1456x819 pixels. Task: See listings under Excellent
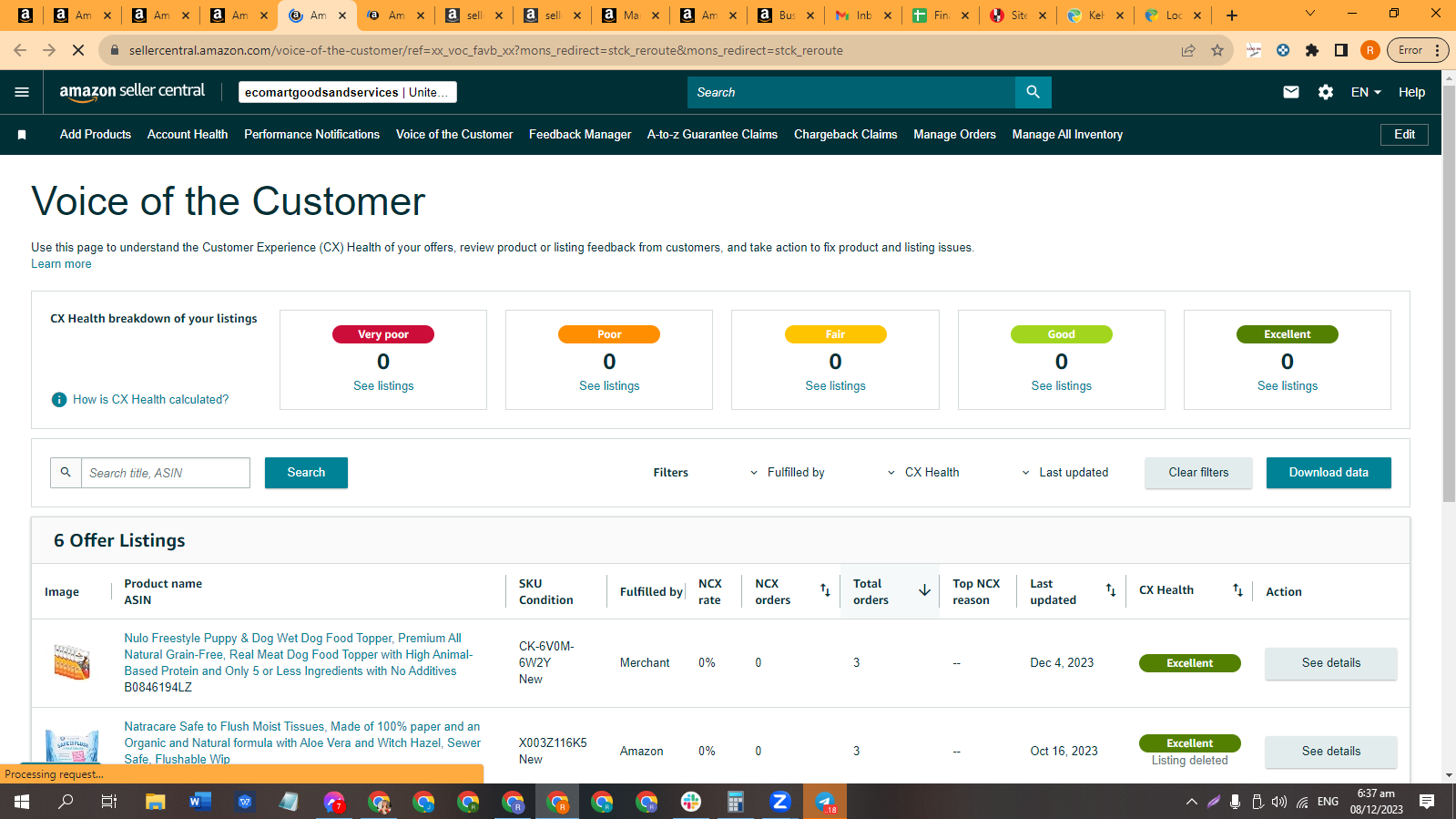[x=1287, y=386]
